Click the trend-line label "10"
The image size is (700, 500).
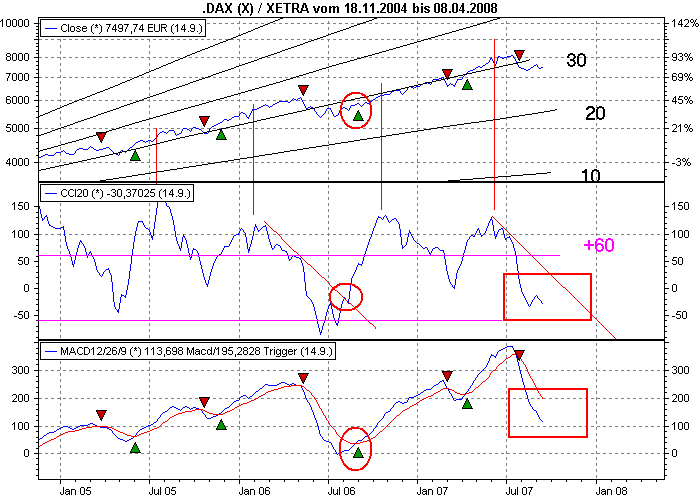click(x=591, y=175)
